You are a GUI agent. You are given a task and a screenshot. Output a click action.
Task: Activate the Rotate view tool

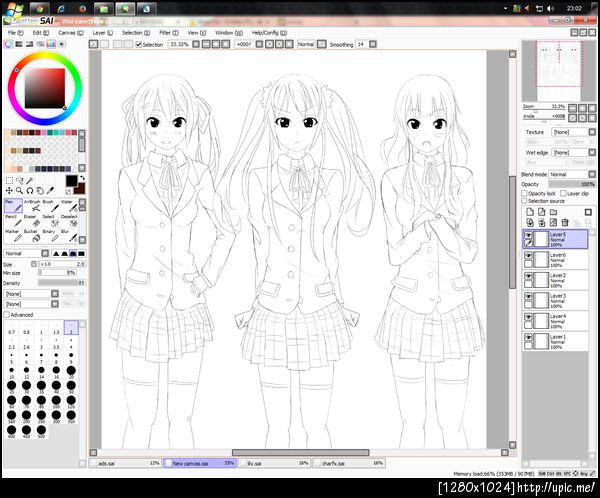tap(29, 190)
